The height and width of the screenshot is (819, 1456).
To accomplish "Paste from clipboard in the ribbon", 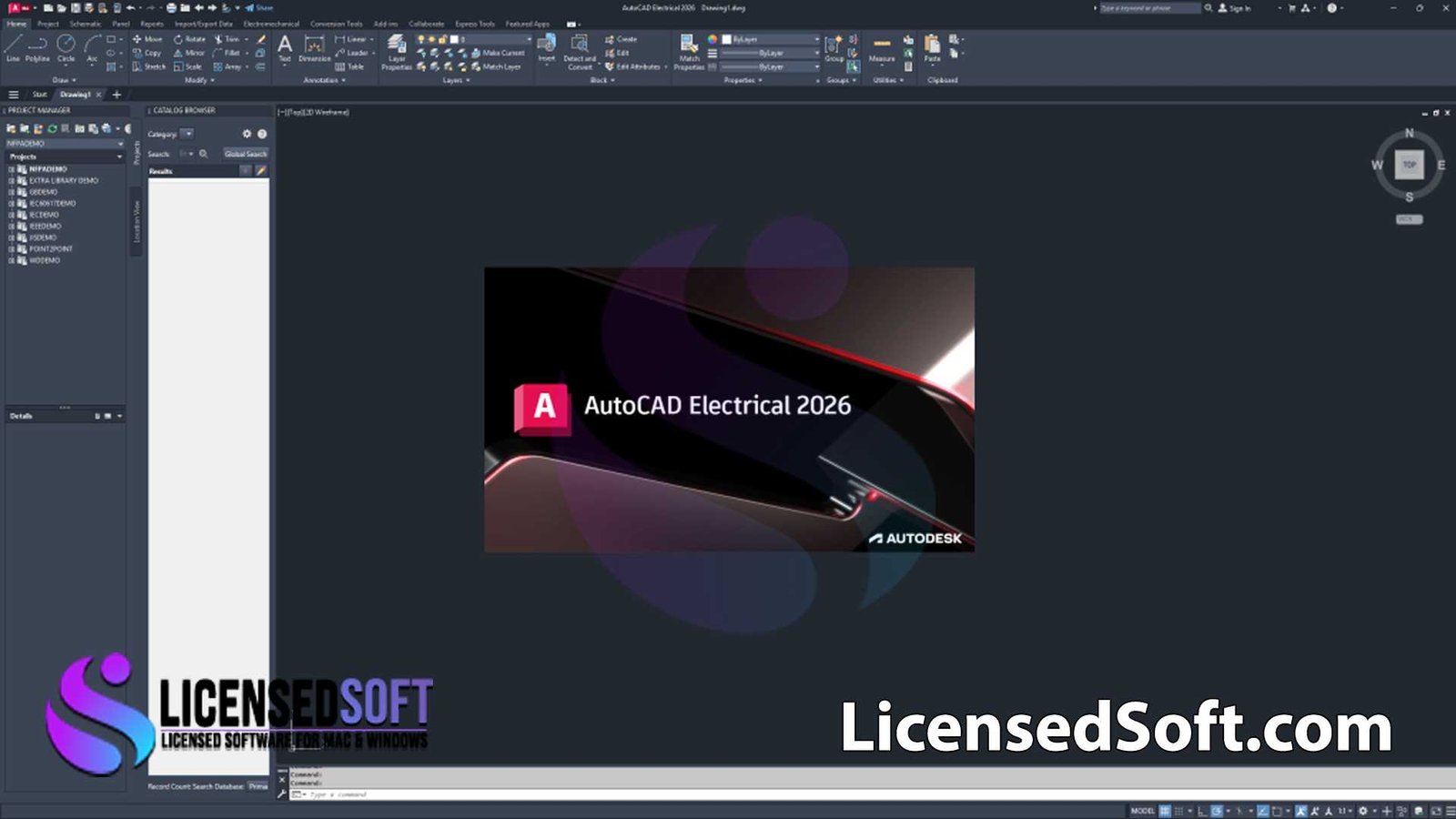I will point(932,49).
